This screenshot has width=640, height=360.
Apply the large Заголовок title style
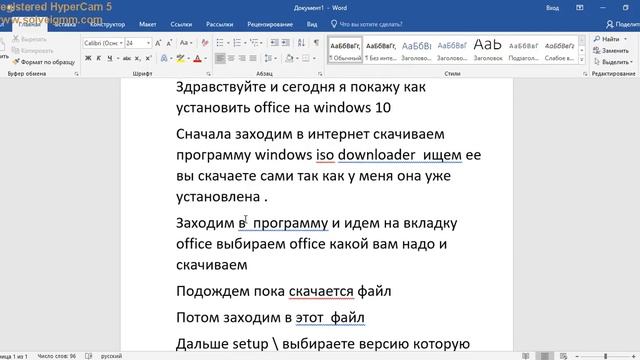click(x=488, y=51)
